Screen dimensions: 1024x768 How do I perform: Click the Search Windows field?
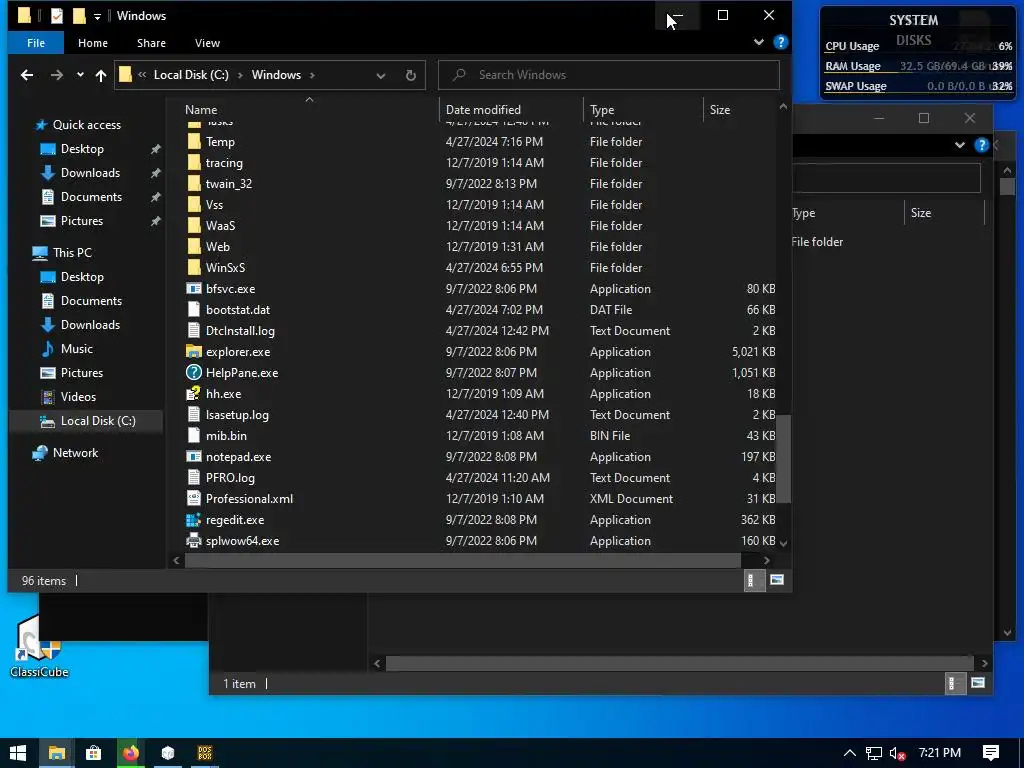tap(609, 75)
